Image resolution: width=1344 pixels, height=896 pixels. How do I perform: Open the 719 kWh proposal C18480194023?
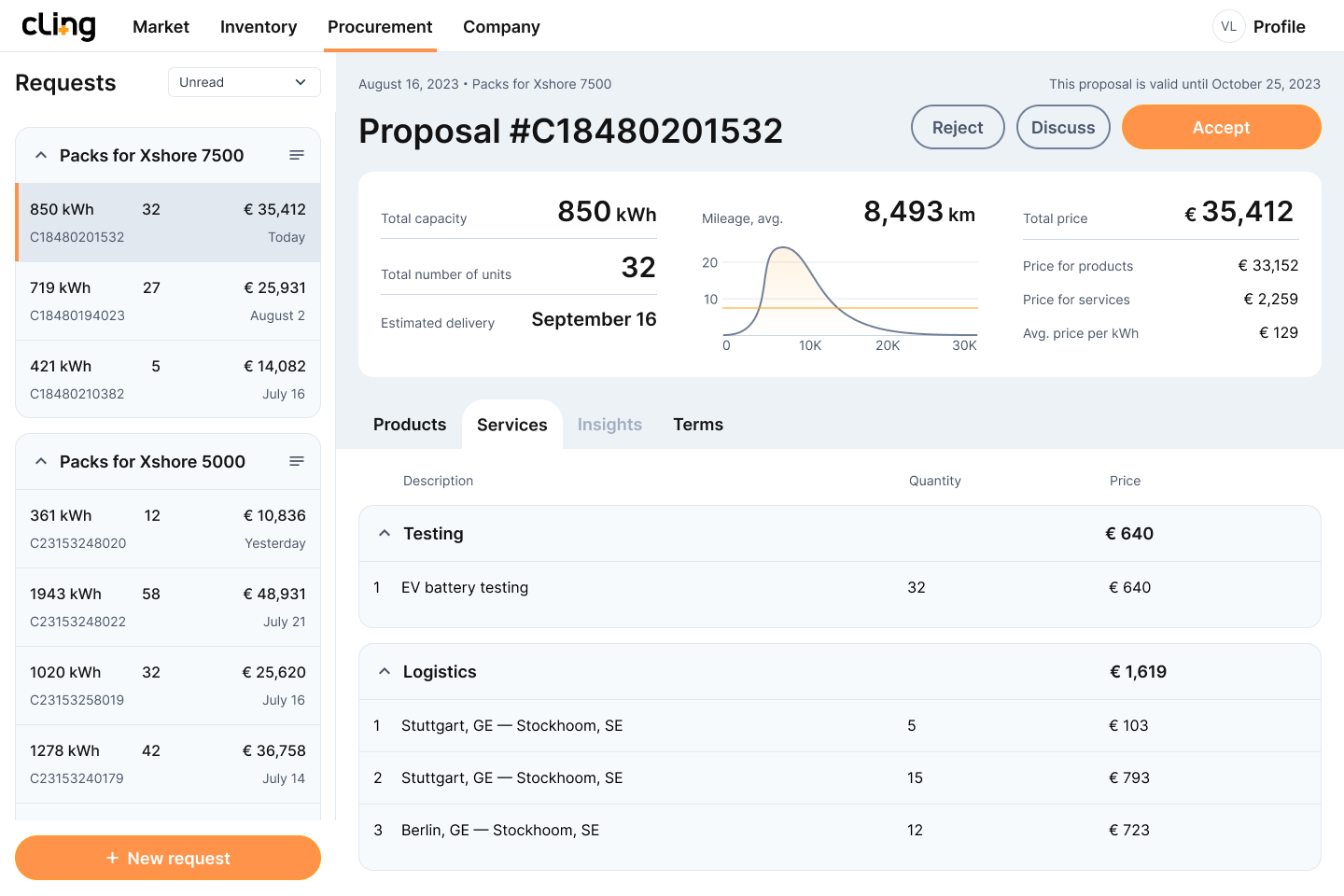168,301
